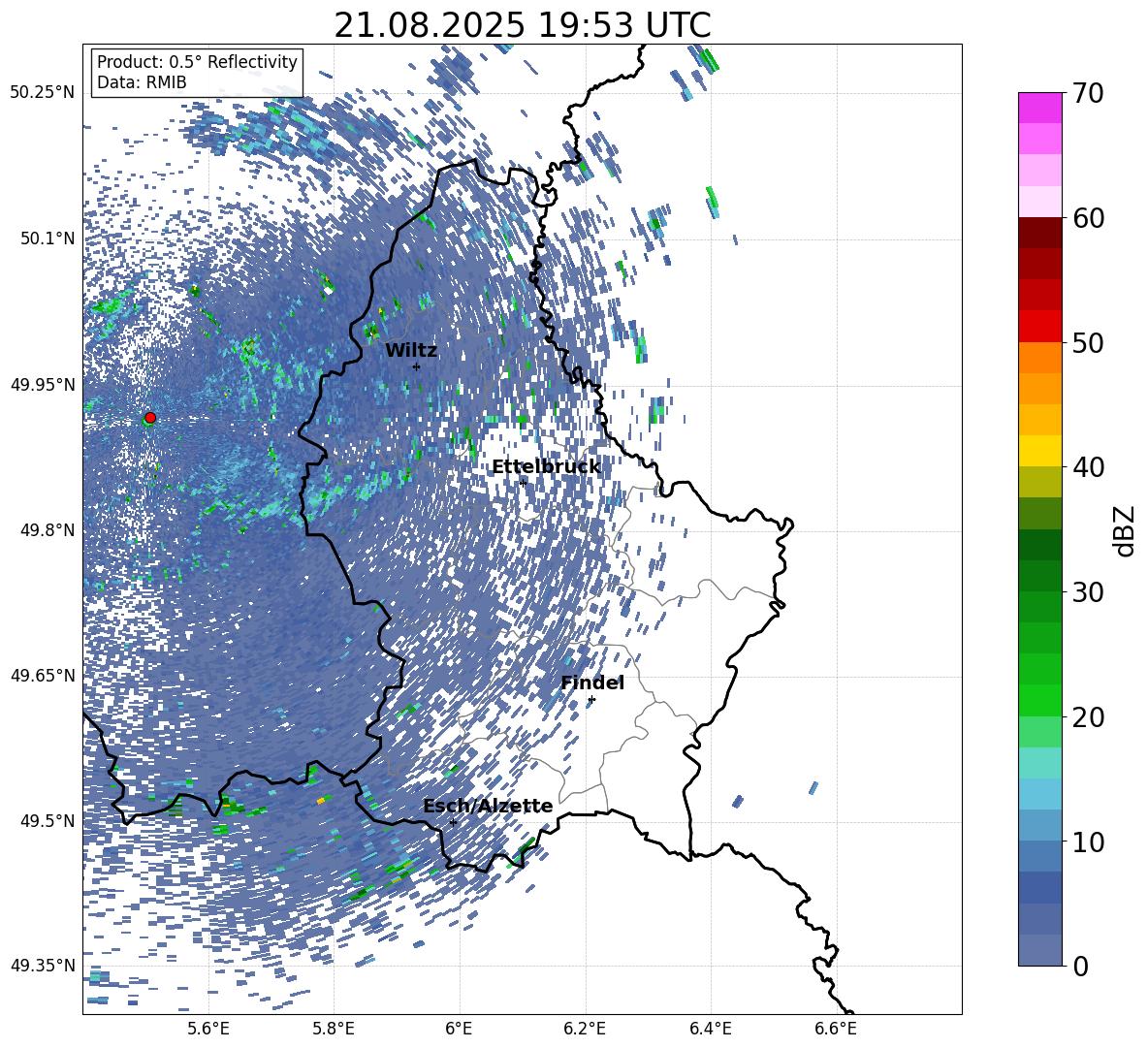The image size is (1148, 1048).
Task: Click the 50 tick label on colorbar
Action: pos(1089,343)
